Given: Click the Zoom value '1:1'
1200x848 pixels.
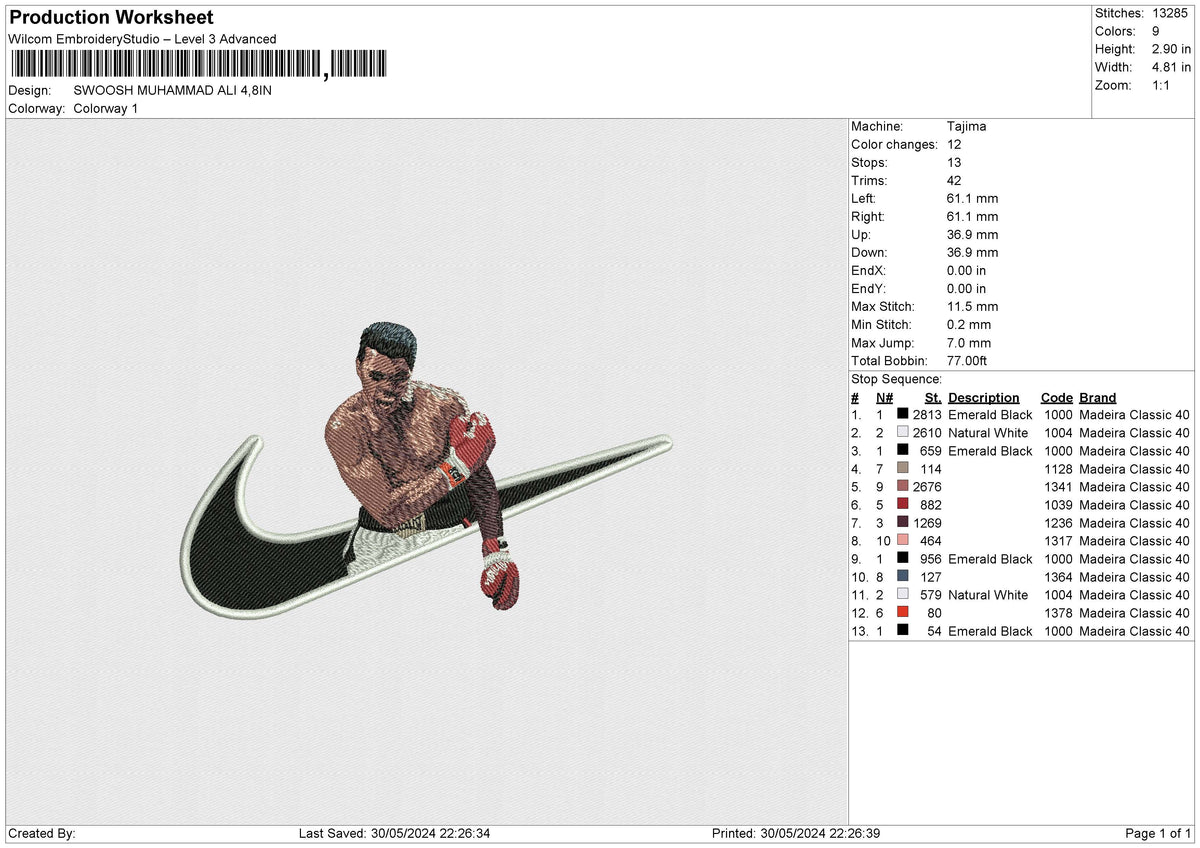Looking at the screenshot, I should [1163, 85].
